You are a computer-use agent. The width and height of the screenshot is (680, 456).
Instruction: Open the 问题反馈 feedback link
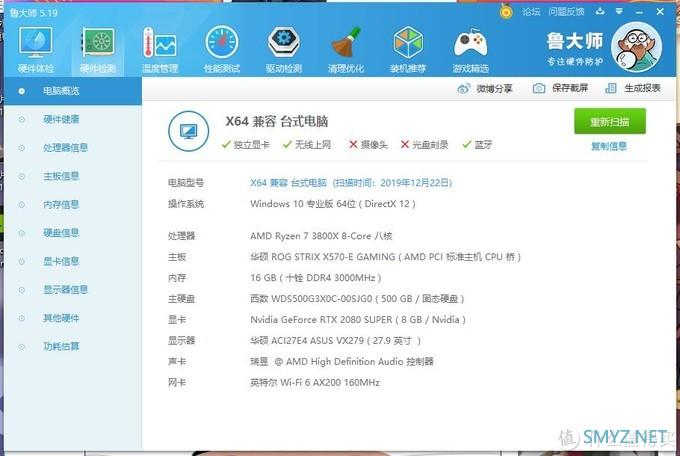click(566, 12)
